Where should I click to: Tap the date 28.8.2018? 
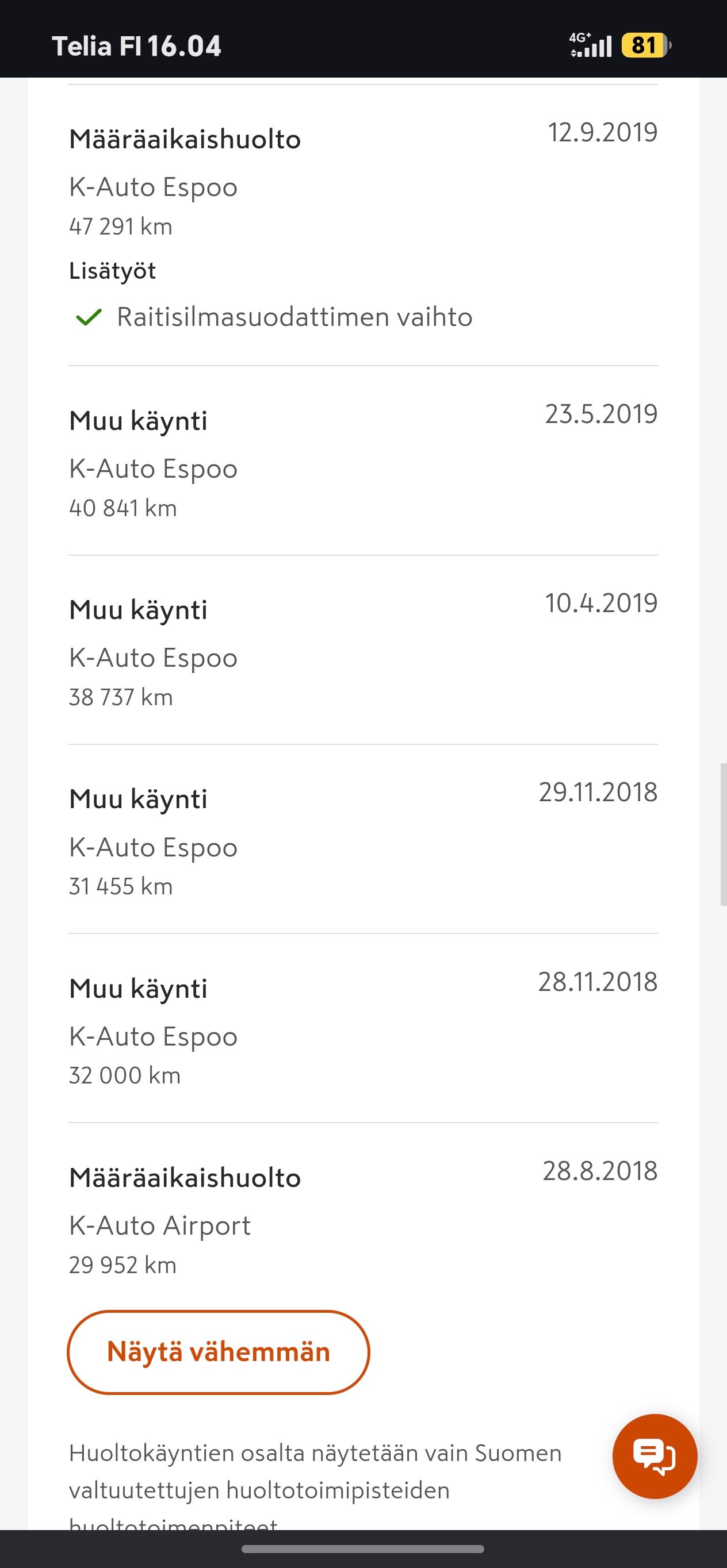600,1170
